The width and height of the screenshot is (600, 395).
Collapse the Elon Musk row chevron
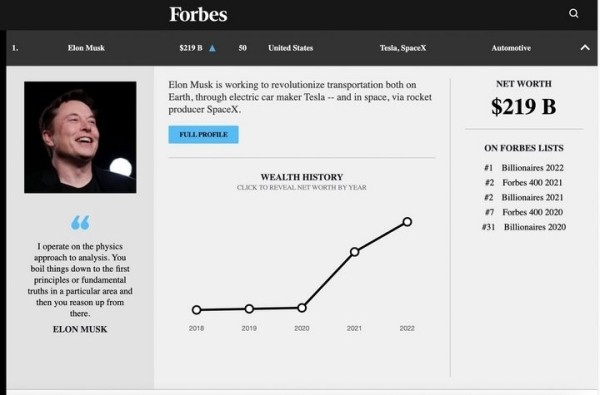[x=585, y=48]
